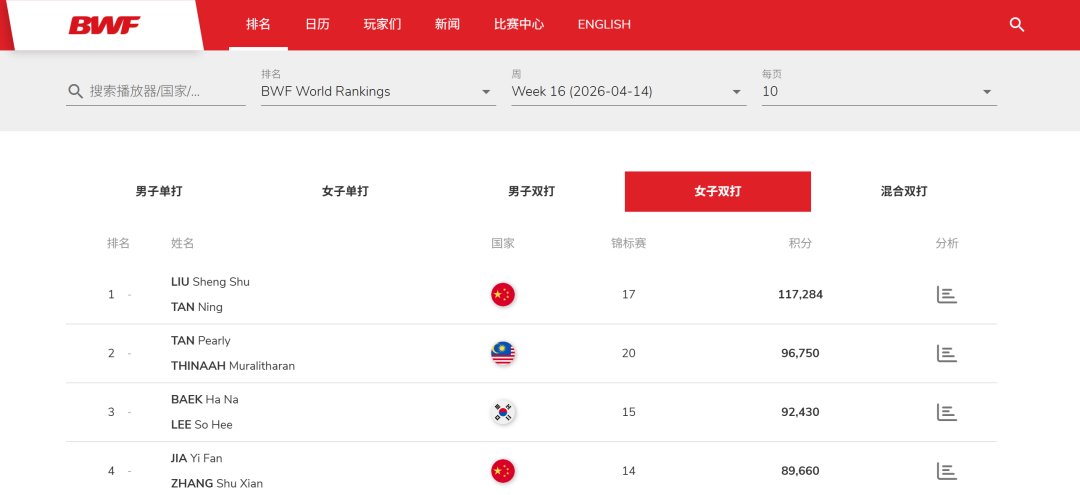Screen dimensions: 1080x495
Task: Select the 女子单打 tab
Action: click(345, 191)
